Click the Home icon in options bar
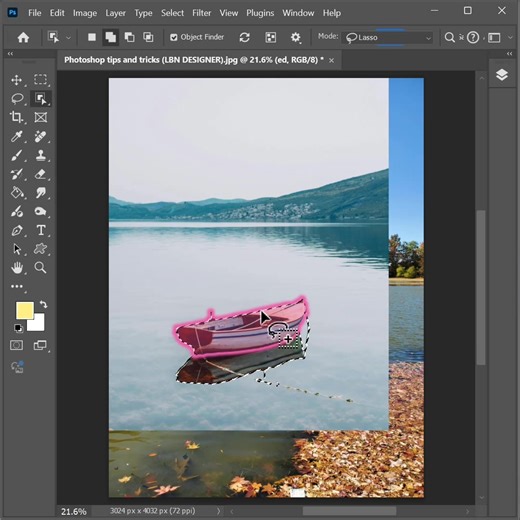Screen dimensions: 520x520 point(23,37)
